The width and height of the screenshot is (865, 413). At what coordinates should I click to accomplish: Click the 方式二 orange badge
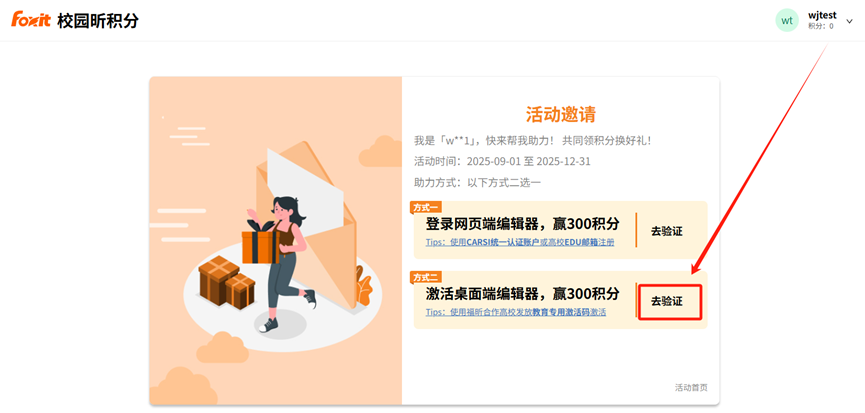pyautogui.click(x=425, y=277)
